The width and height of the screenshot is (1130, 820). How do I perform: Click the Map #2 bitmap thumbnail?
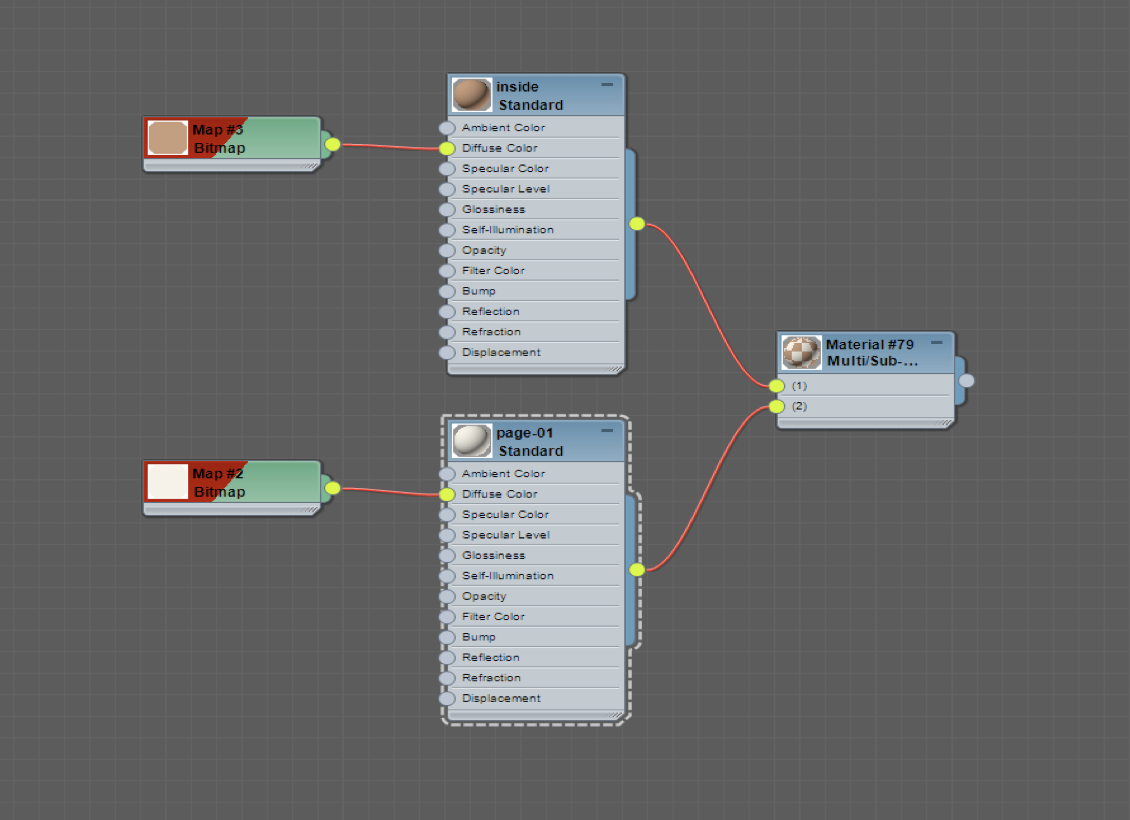pos(168,482)
